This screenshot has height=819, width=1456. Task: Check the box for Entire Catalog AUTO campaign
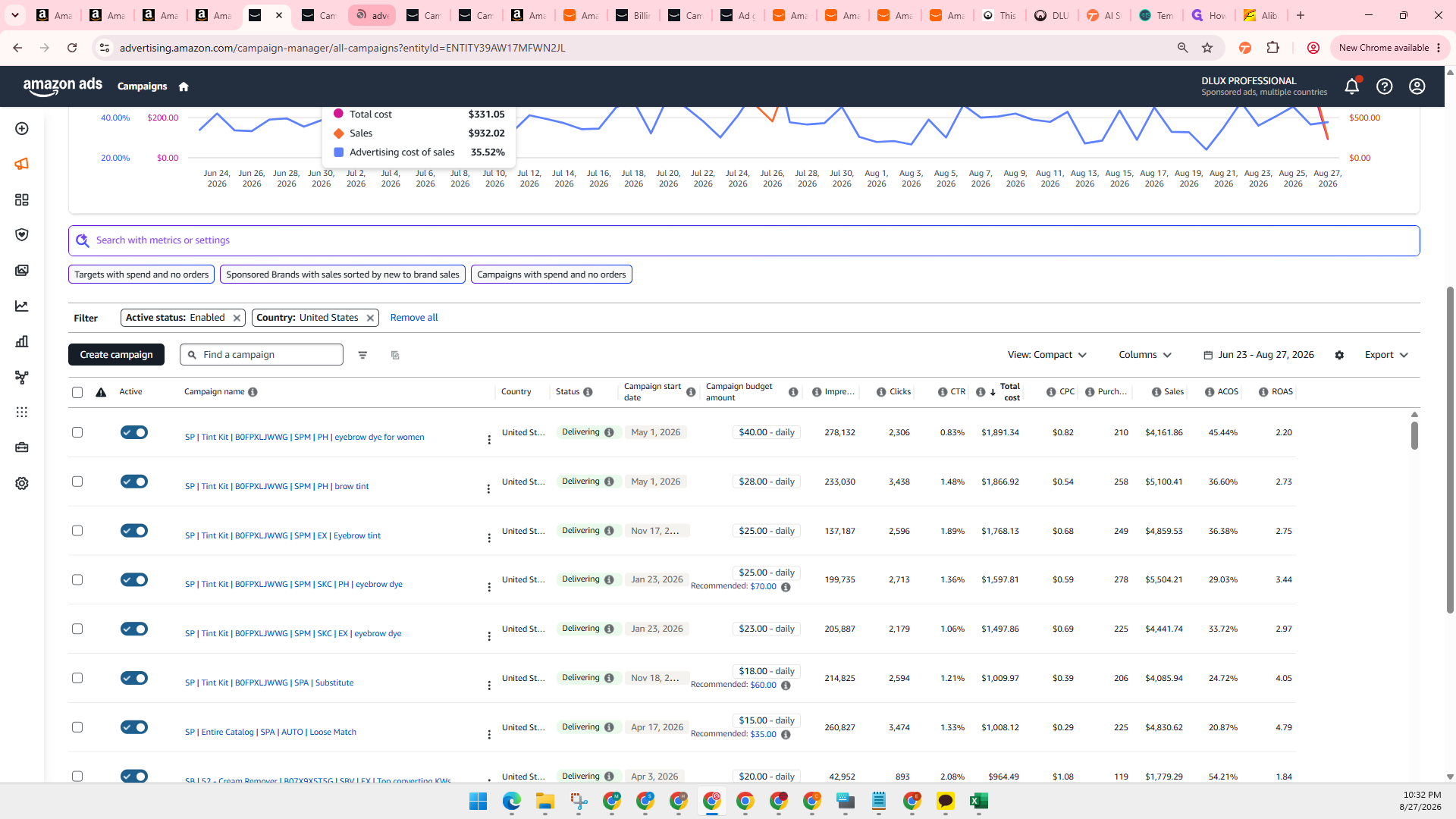click(77, 727)
